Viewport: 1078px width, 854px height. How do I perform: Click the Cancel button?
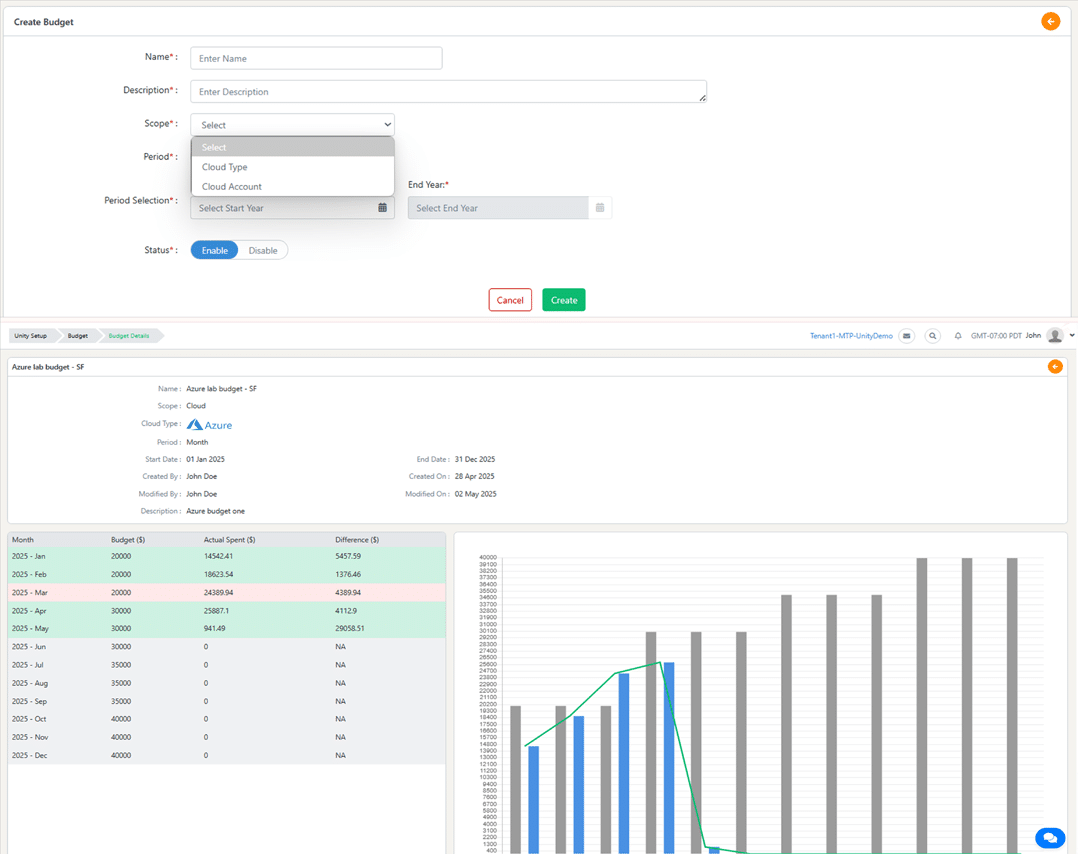coord(510,300)
